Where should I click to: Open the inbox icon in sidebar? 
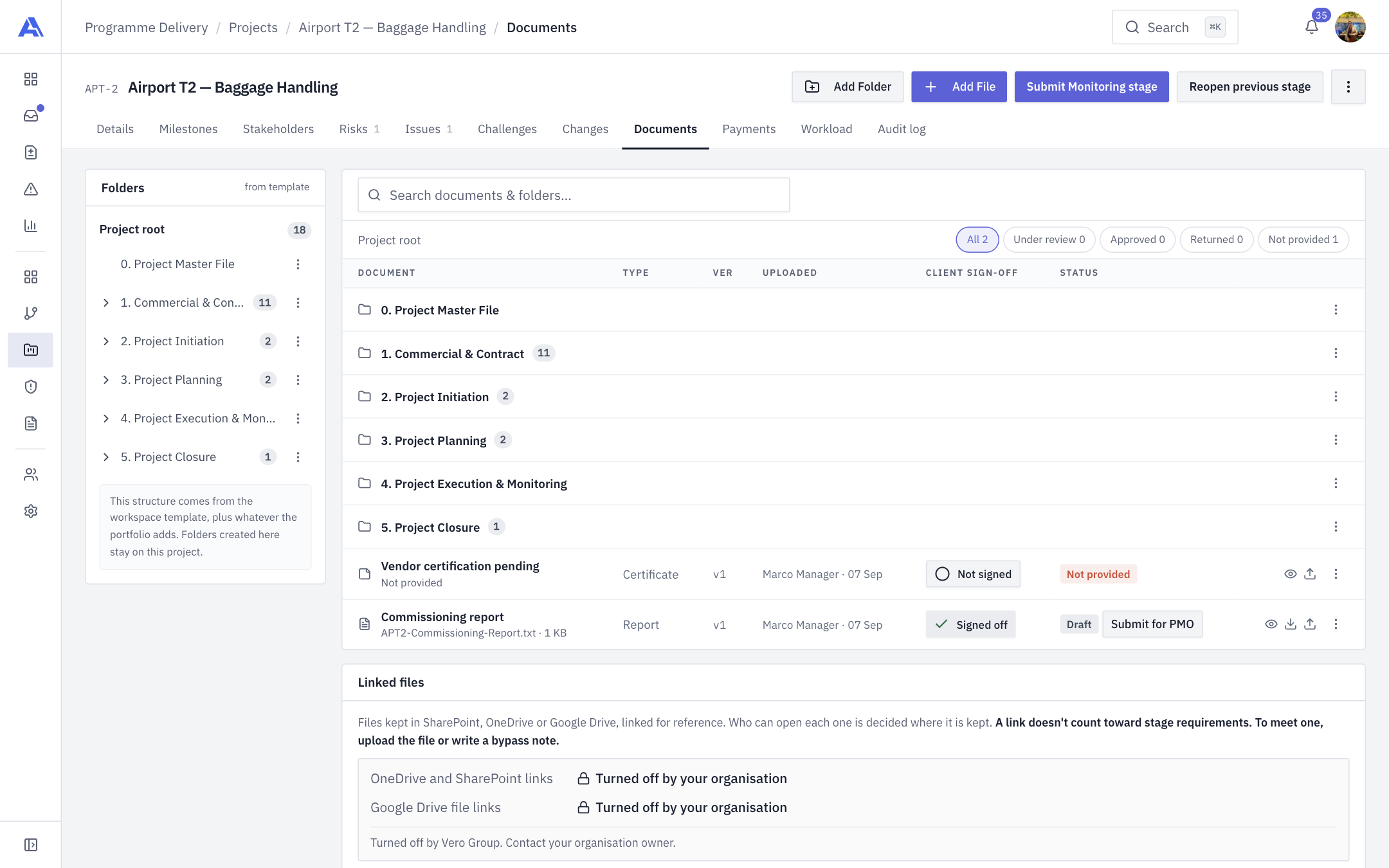[x=31, y=116]
